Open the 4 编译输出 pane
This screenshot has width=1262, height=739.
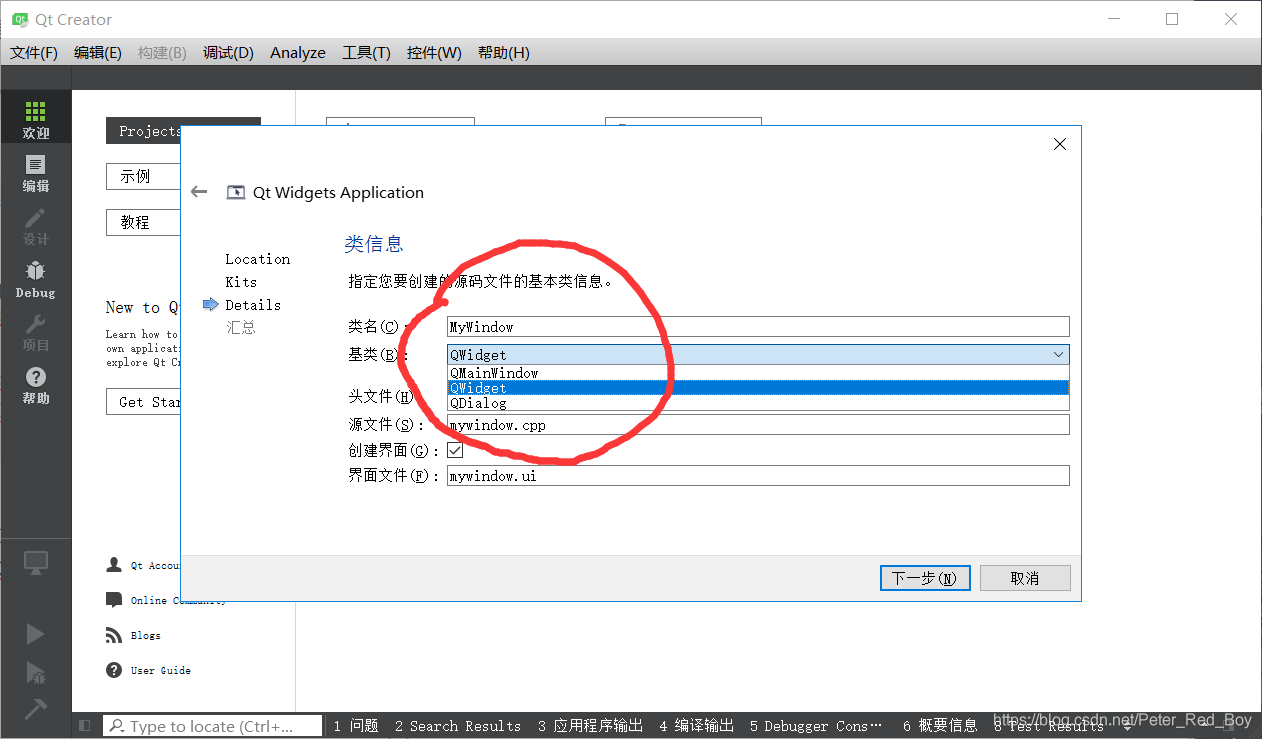pos(696,726)
